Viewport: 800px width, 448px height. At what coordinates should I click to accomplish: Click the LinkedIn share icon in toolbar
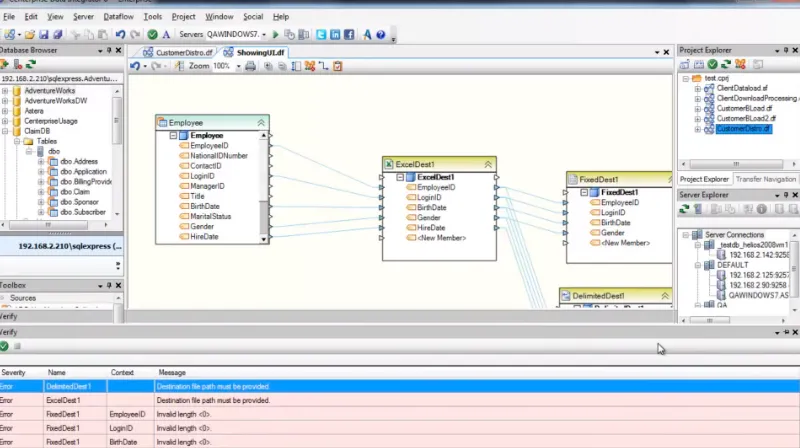tap(335, 35)
